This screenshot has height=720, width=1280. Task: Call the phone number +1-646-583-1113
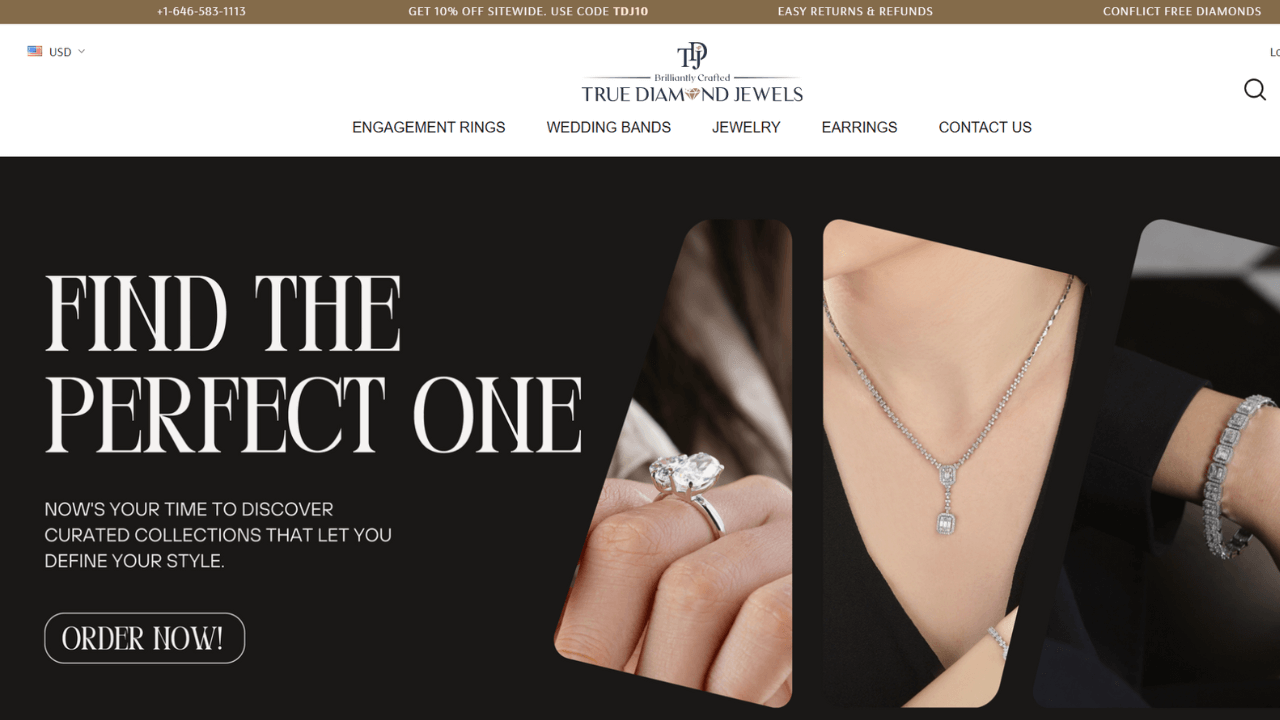[x=201, y=12]
